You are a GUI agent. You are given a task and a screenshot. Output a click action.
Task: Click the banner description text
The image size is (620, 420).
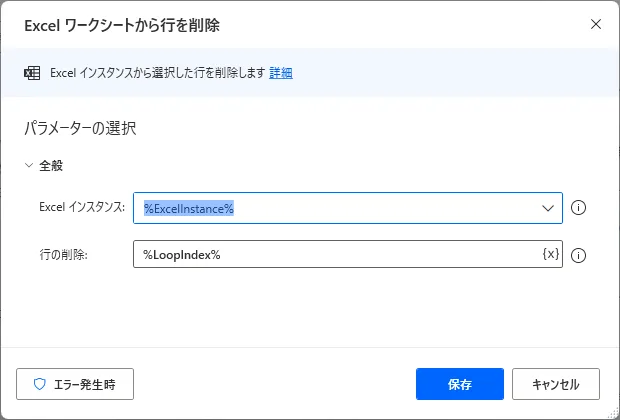tap(157, 73)
